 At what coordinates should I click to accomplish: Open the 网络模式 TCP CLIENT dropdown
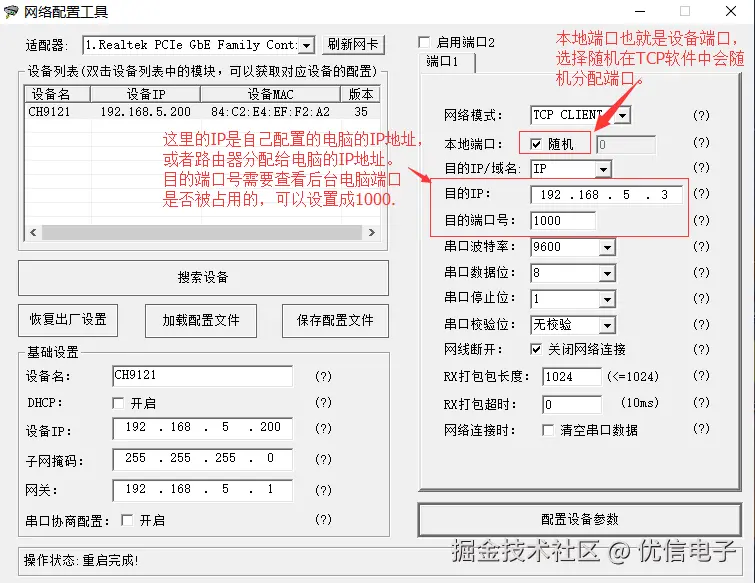[623, 116]
